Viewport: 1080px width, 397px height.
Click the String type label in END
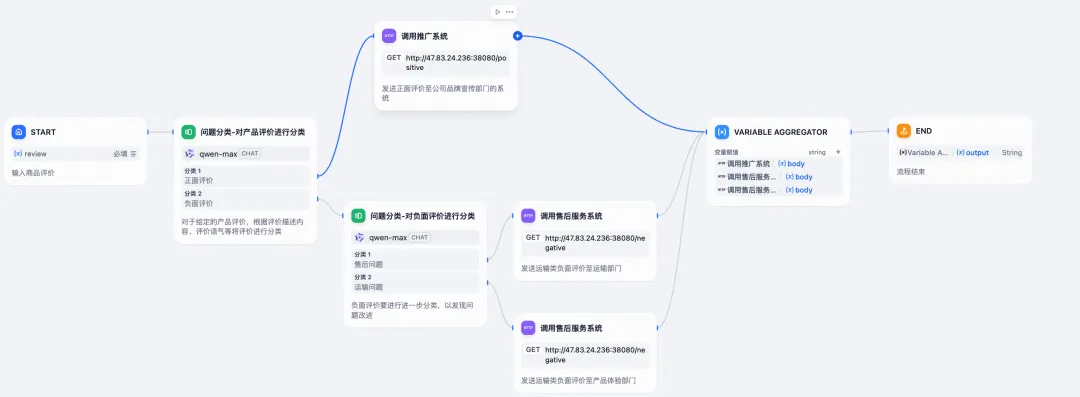[1012, 153]
